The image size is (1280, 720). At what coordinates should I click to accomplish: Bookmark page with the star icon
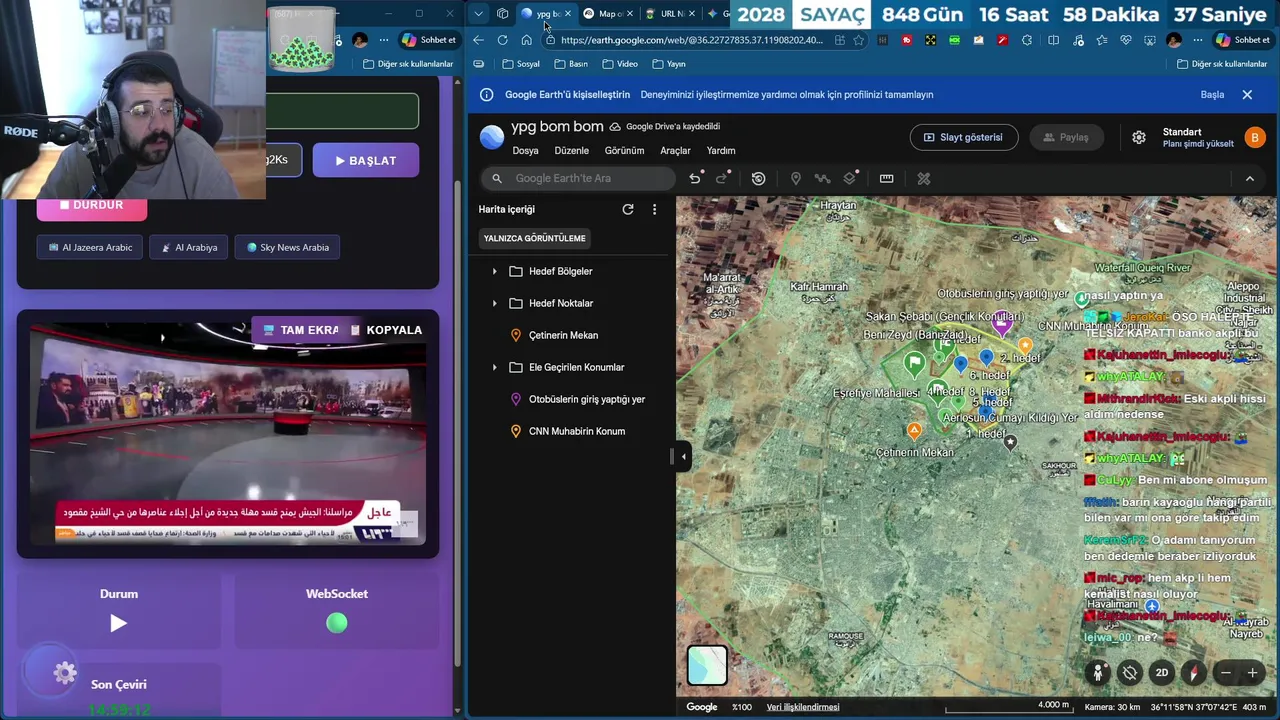click(858, 40)
